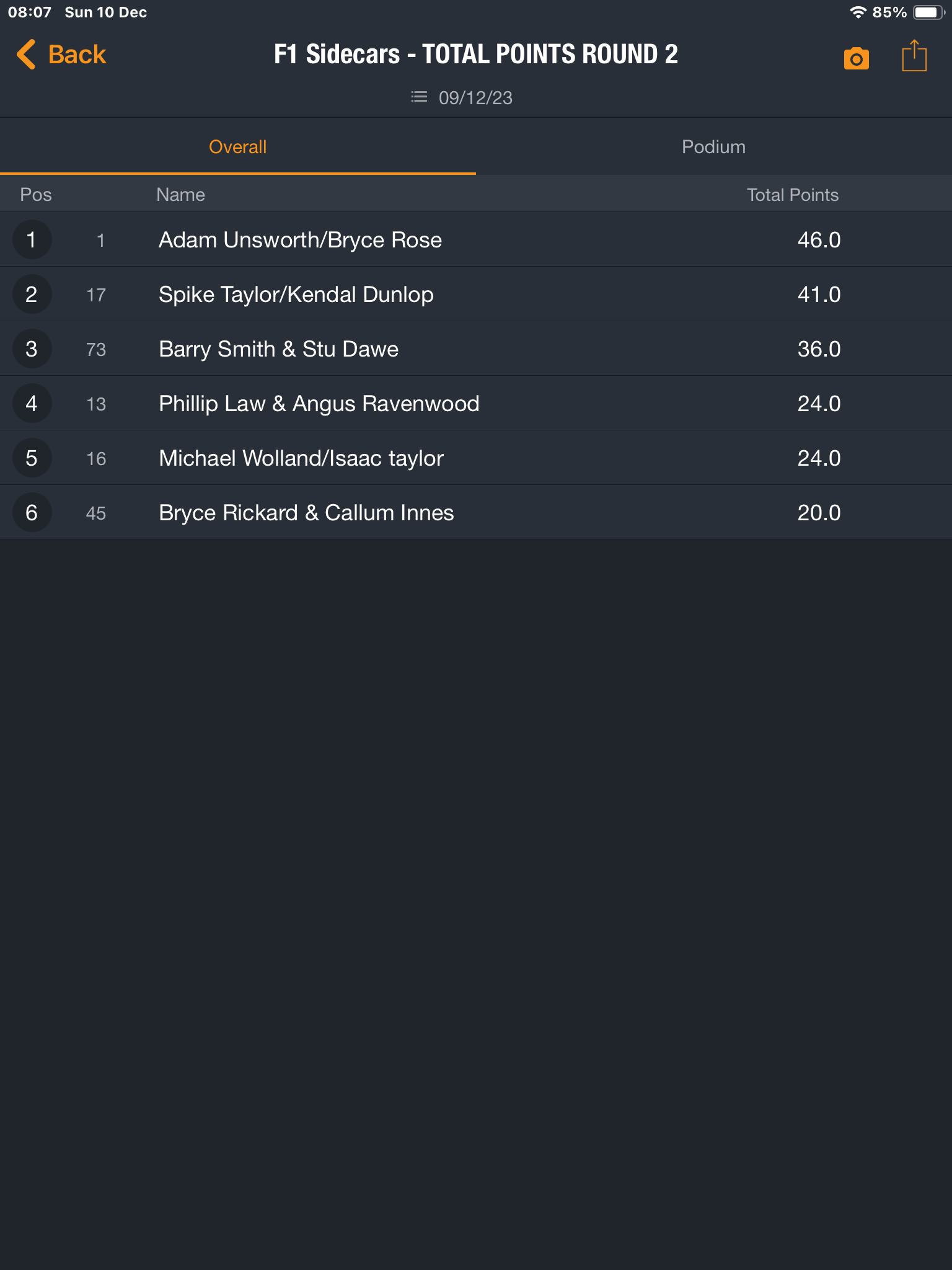The width and height of the screenshot is (952, 1270).
Task: Tap the list icon beside date 09/12/23
Action: [x=419, y=97]
